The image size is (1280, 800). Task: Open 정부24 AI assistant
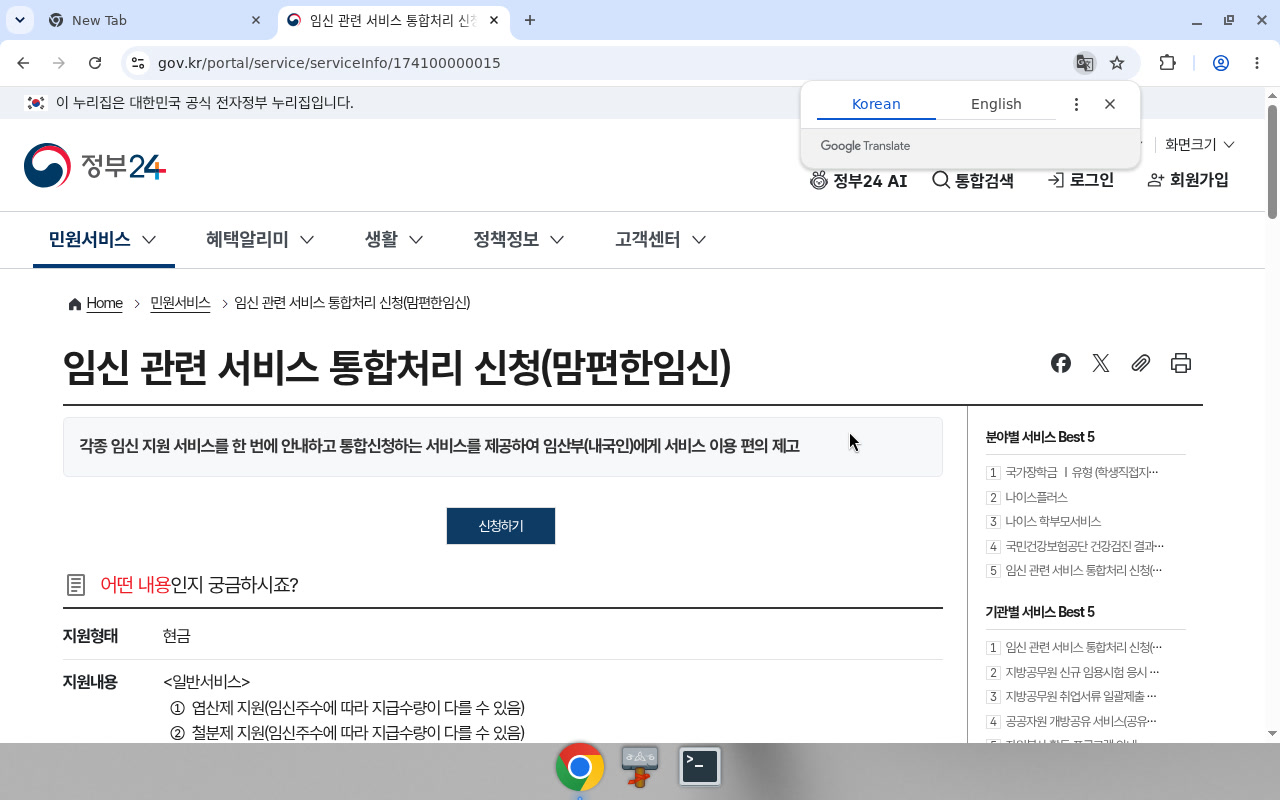pyautogui.click(x=859, y=180)
